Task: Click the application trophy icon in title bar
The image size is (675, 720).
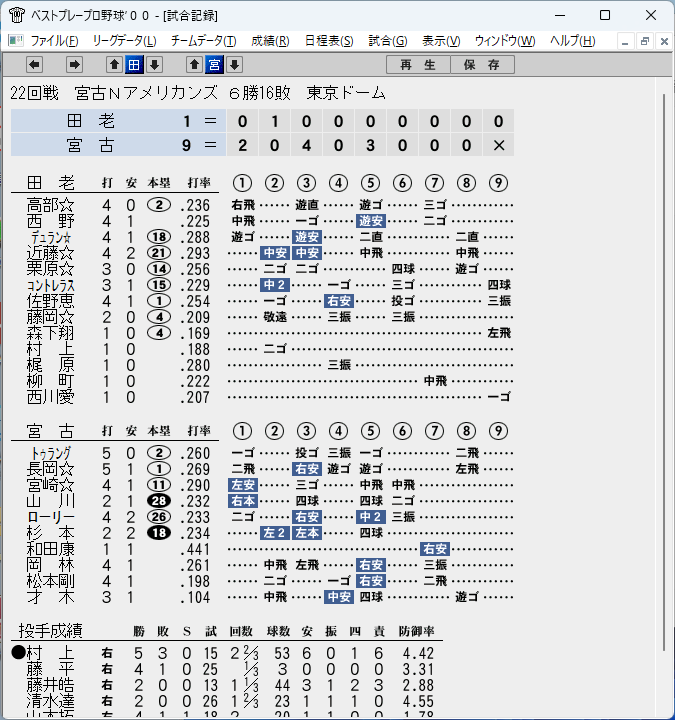Action: (x=17, y=15)
